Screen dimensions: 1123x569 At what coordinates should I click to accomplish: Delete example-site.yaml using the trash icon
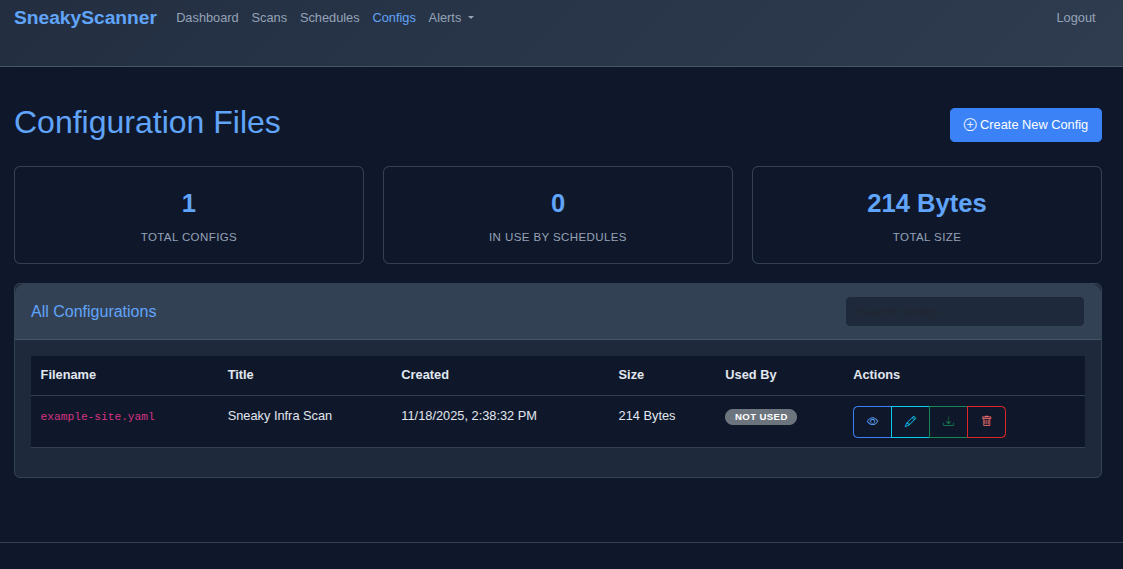click(986, 422)
